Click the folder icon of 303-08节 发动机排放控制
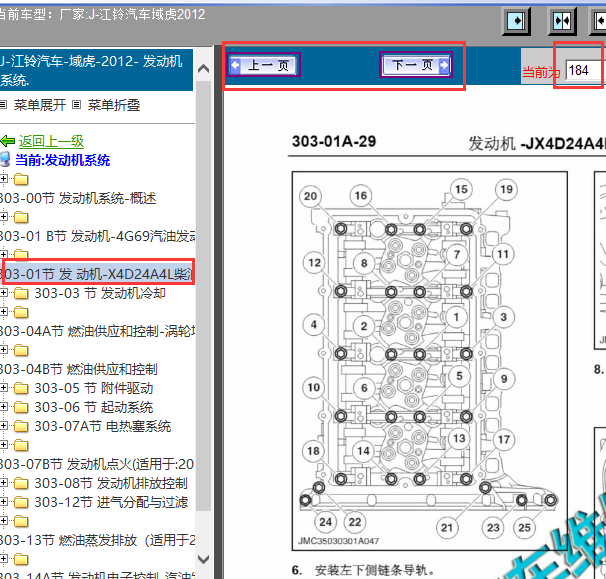The height and width of the screenshot is (579, 606). pyautogui.click(x=21, y=483)
